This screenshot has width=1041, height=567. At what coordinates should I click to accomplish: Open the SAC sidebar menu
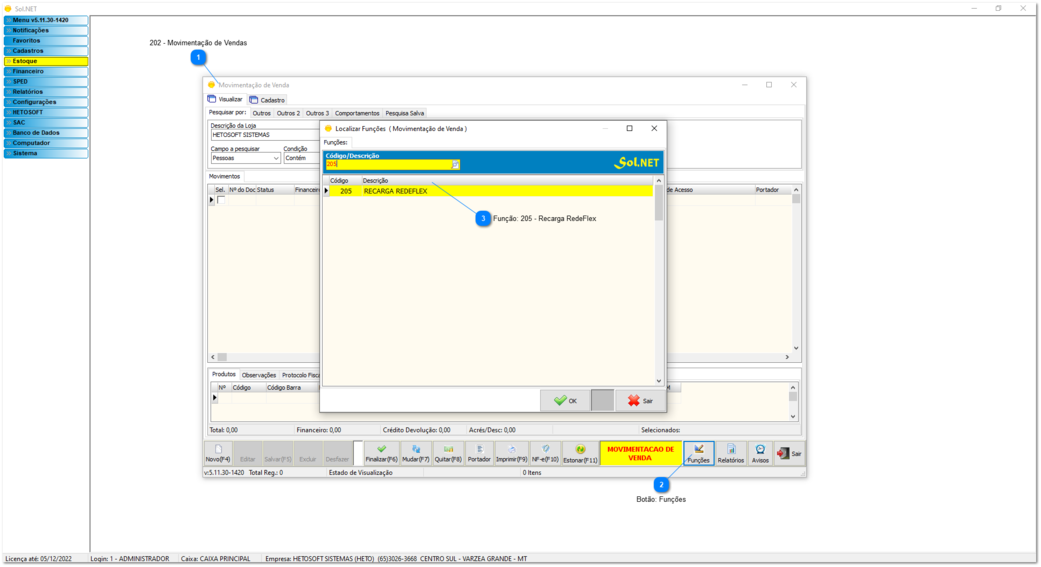coord(46,123)
